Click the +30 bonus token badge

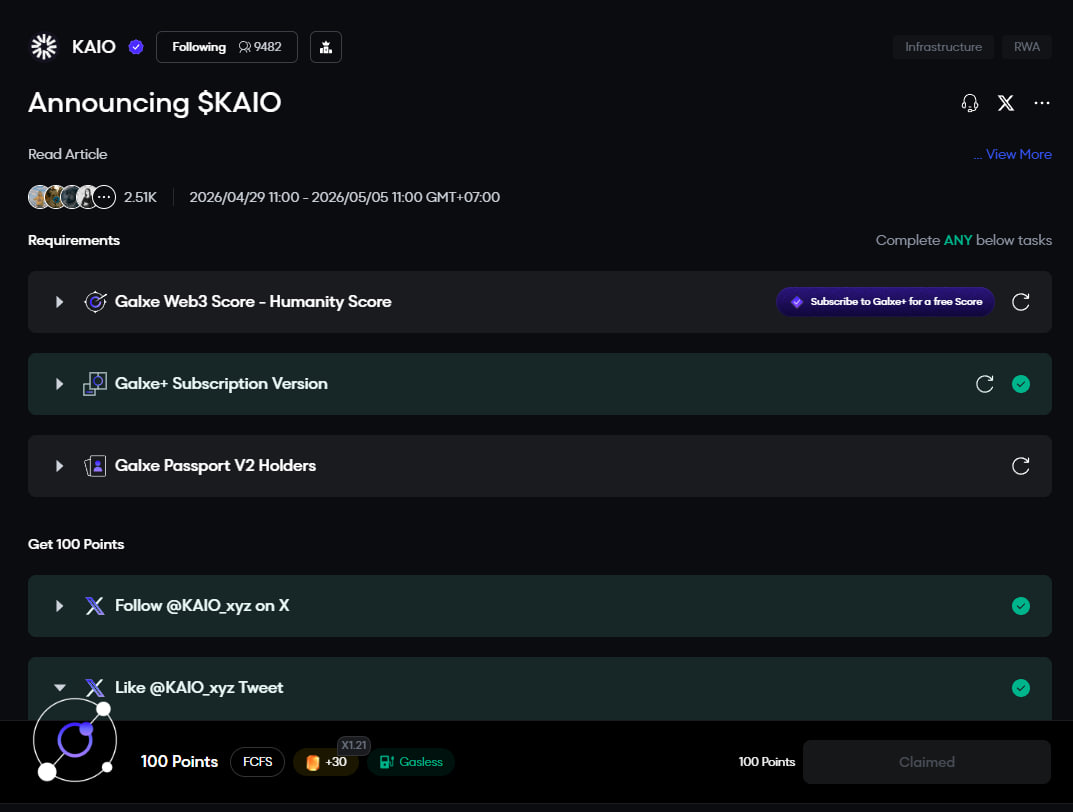[326, 762]
